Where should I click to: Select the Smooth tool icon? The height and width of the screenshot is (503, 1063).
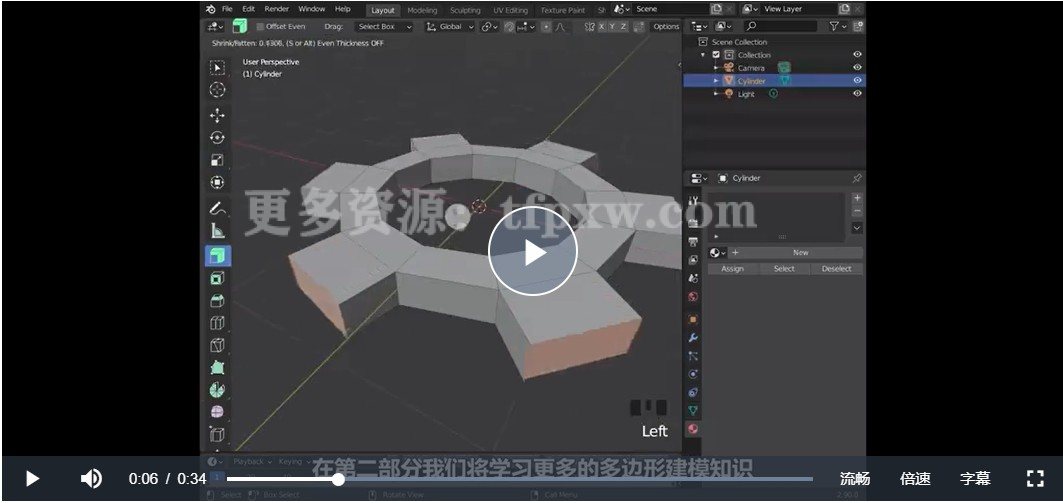tap(217, 411)
